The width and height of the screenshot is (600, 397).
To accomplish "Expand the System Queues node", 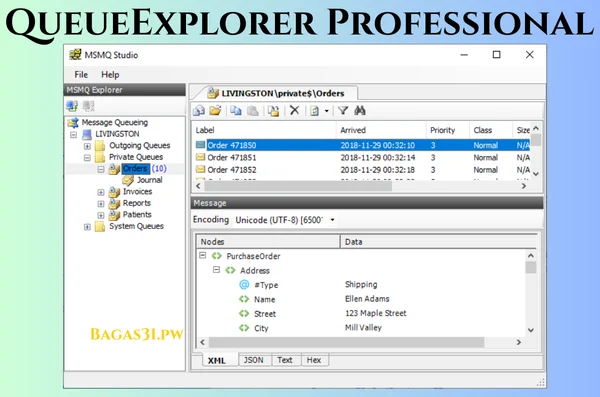I will tap(87, 227).
